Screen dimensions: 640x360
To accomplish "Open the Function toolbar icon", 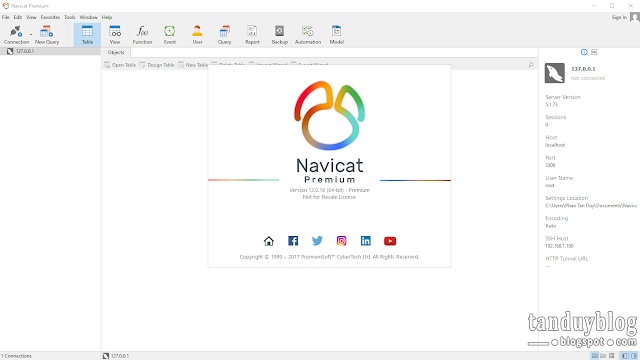I will tap(142, 35).
